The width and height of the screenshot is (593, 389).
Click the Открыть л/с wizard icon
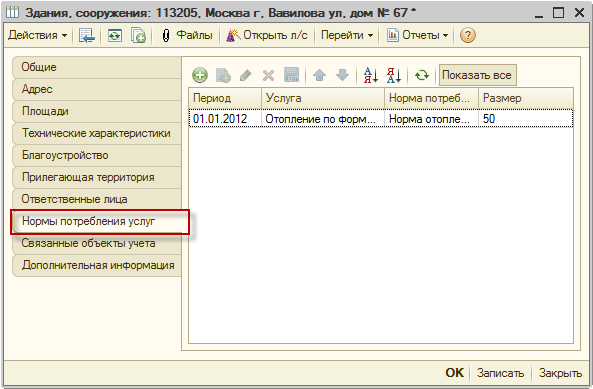[233, 35]
